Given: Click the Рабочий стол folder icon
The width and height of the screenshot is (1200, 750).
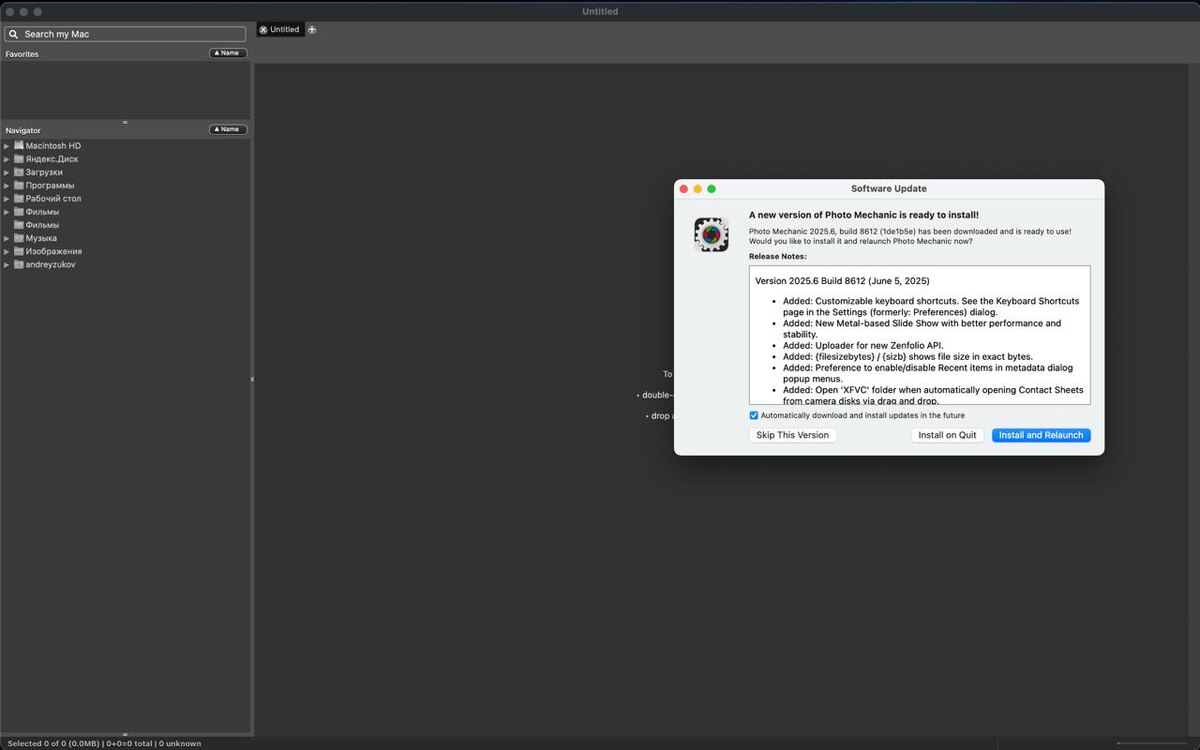Looking at the screenshot, I should pyautogui.click(x=18, y=198).
